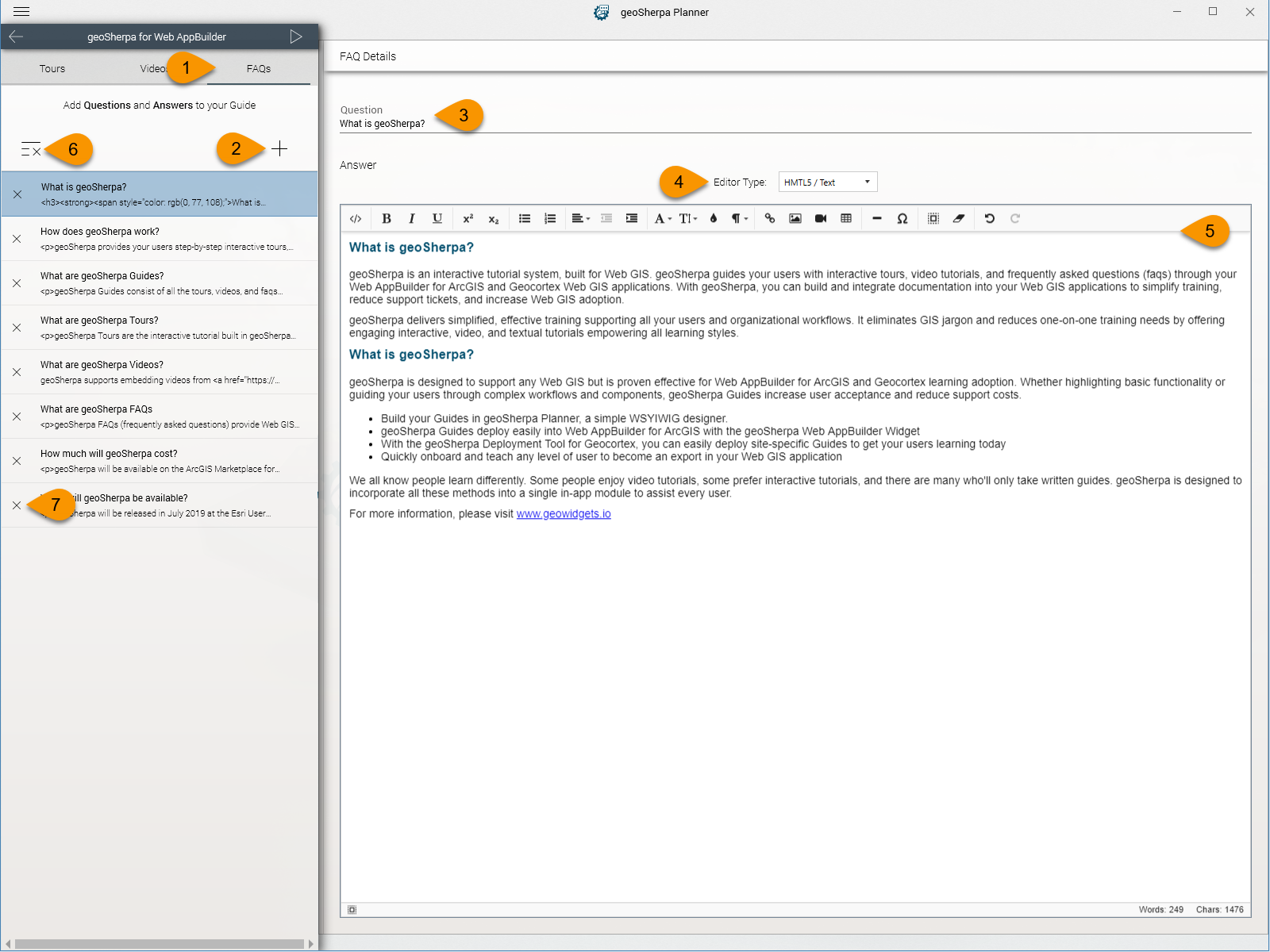The height and width of the screenshot is (952, 1270).
Task: Toggle italic formatting
Action: [x=412, y=219]
